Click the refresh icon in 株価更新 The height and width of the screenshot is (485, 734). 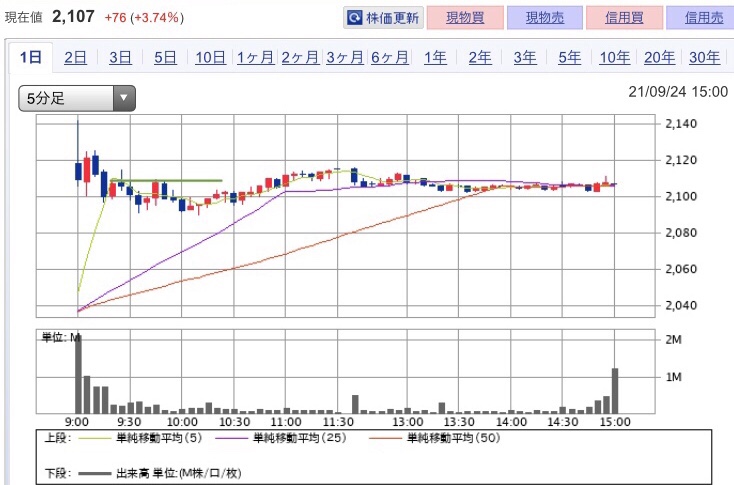[354, 18]
